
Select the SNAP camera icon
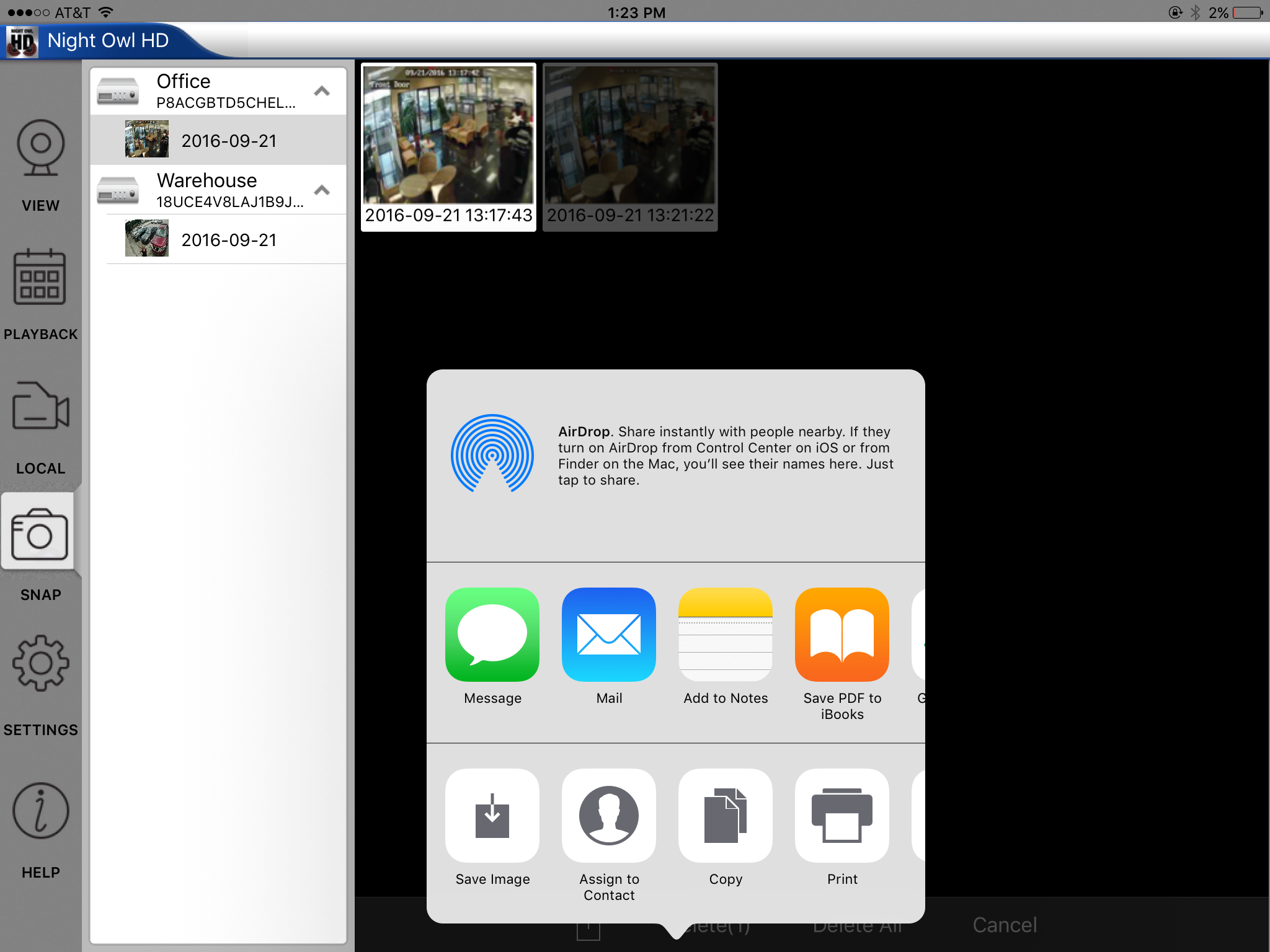39,533
